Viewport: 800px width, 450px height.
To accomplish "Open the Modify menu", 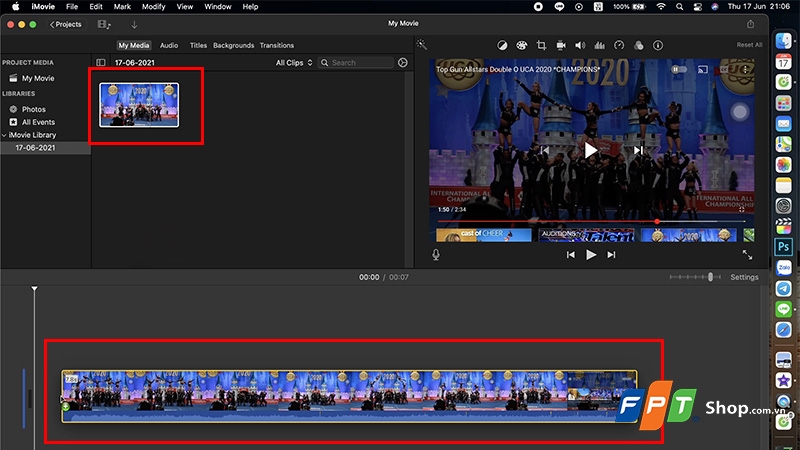I will pos(154,7).
